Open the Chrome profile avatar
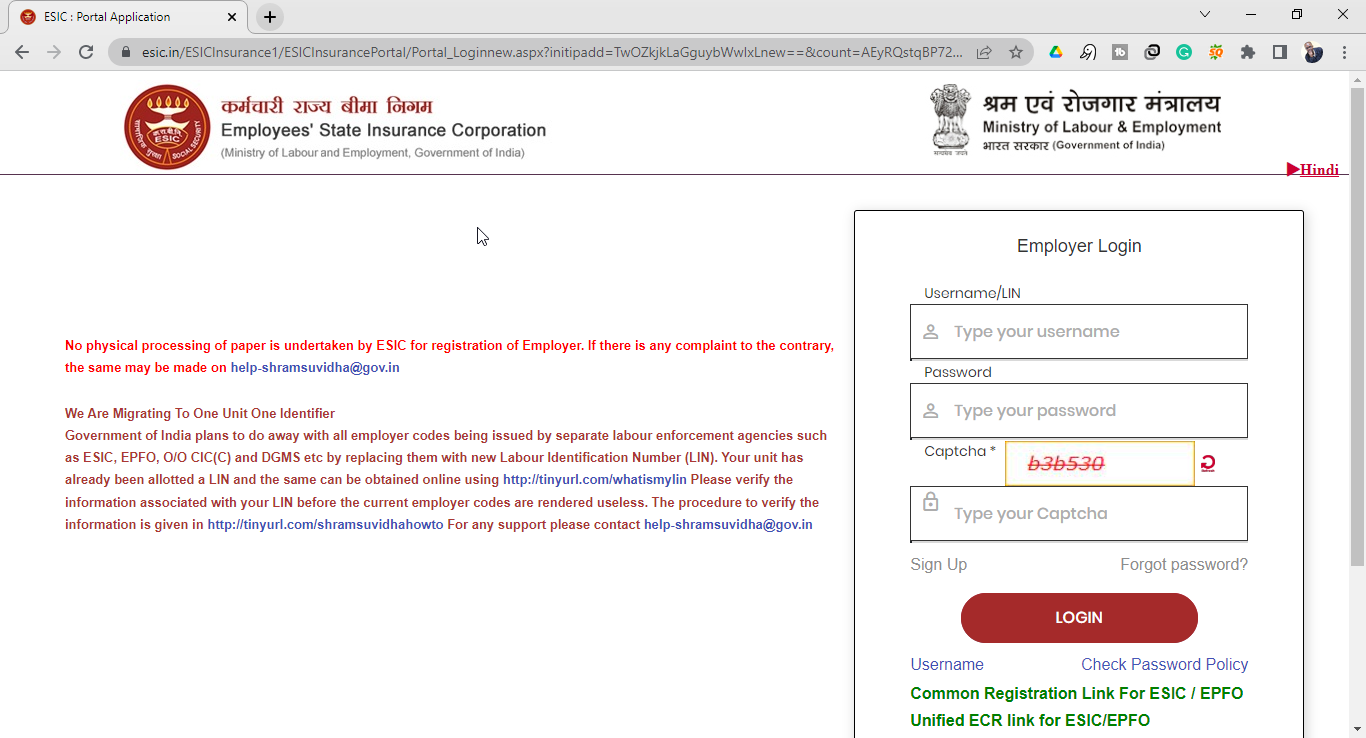 click(1313, 52)
